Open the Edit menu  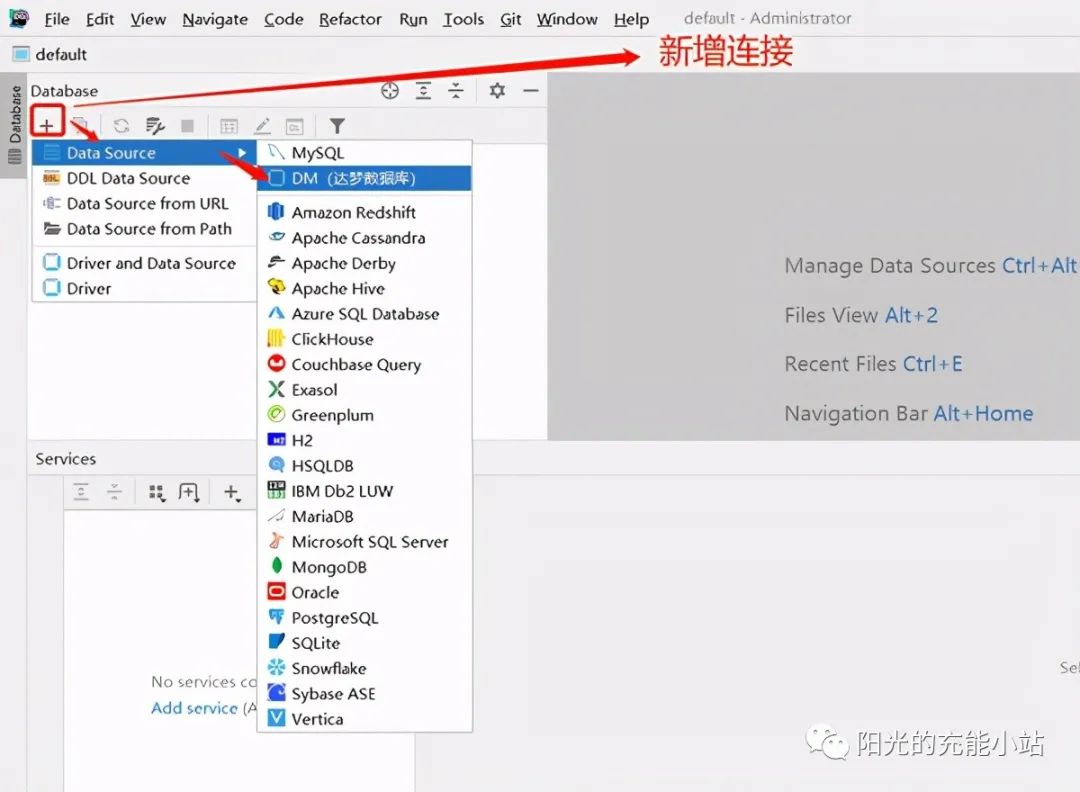point(100,19)
